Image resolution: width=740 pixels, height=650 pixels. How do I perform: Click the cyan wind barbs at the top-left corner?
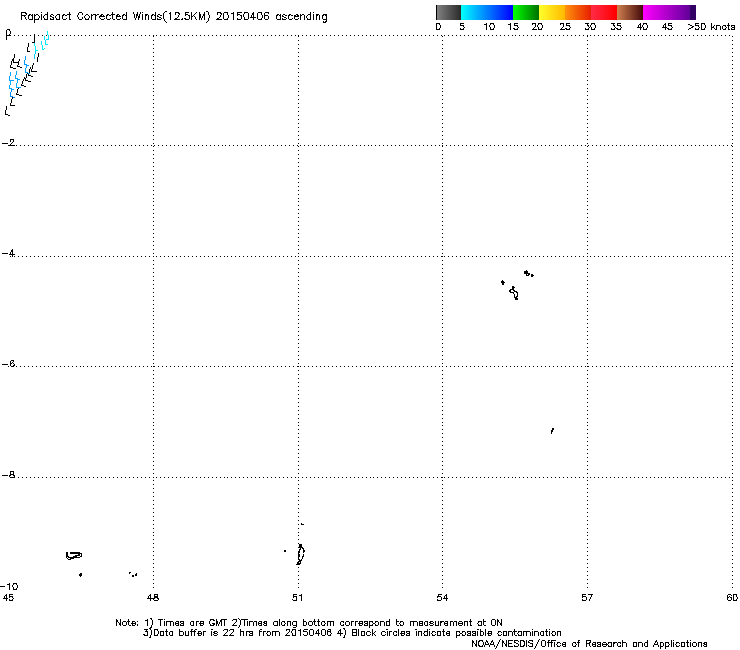(41, 44)
